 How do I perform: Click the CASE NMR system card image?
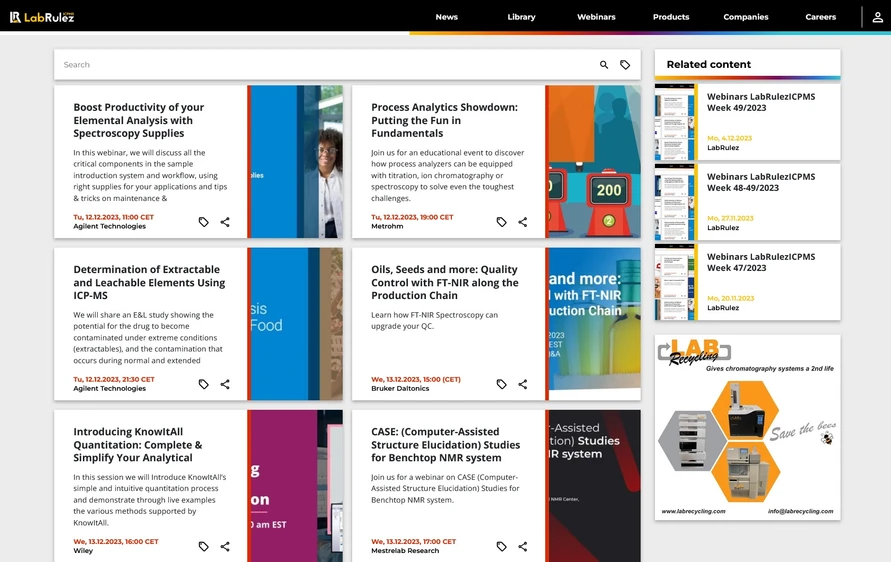click(x=593, y=486)
